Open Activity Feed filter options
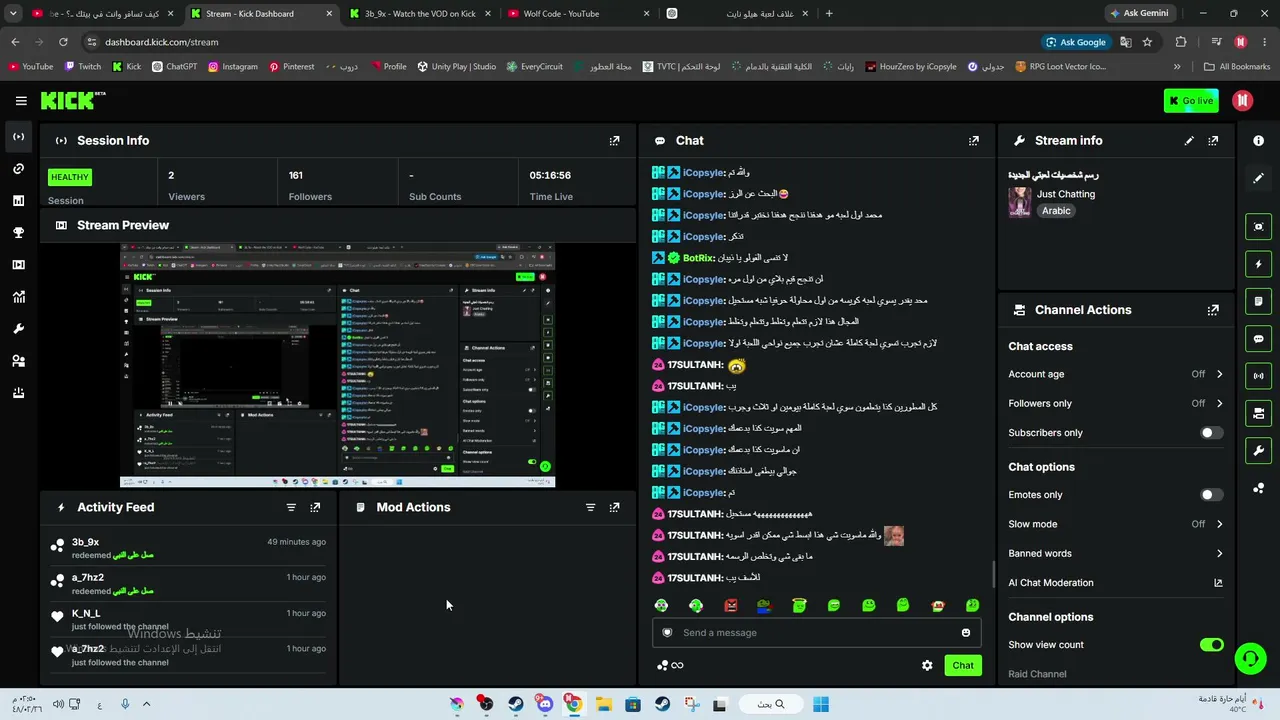 point(291,508)
